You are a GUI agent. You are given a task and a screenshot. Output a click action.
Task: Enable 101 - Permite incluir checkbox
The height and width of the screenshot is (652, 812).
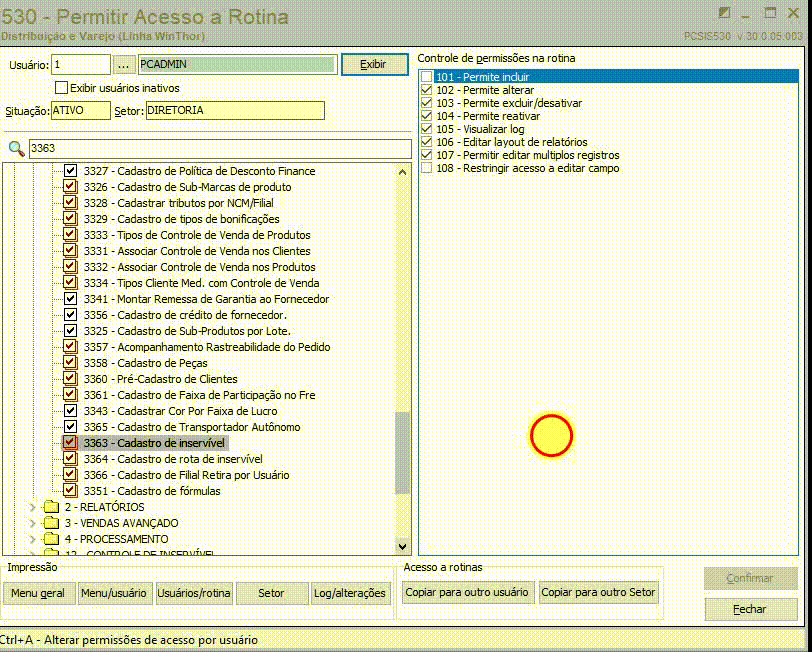(x=427, y=77)
